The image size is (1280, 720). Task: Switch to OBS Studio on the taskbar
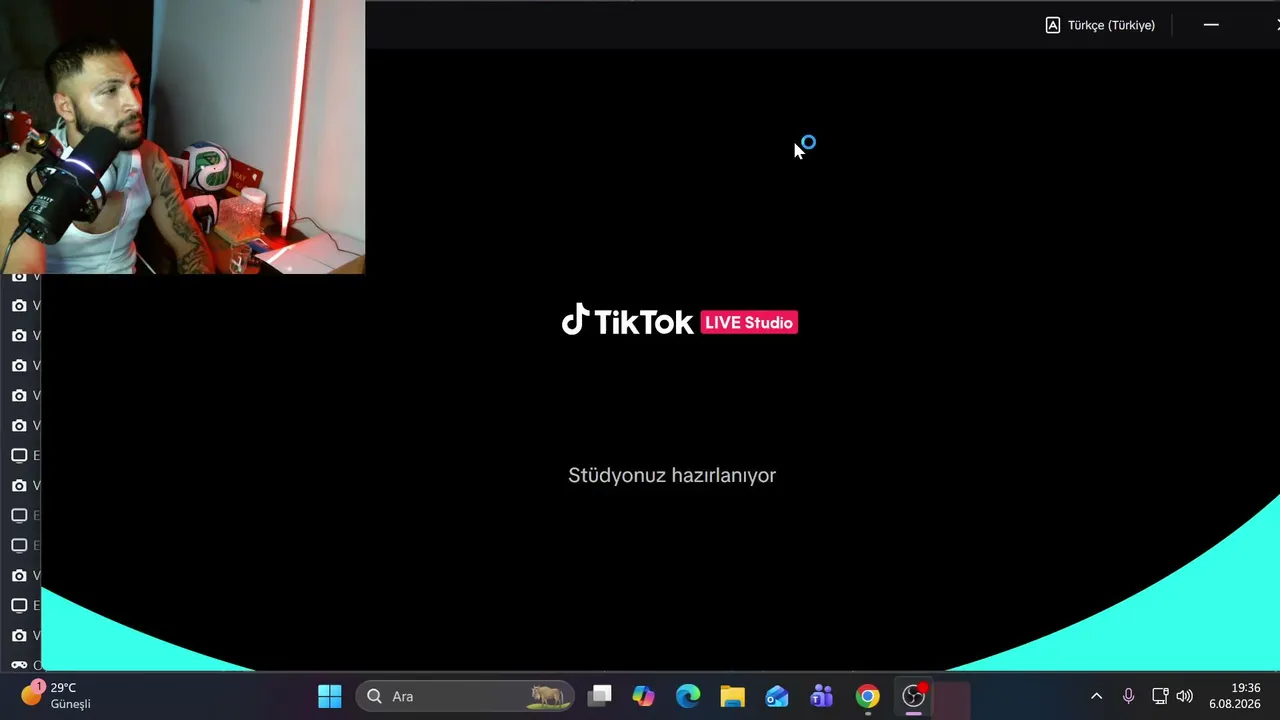click(x=913, y=696)
